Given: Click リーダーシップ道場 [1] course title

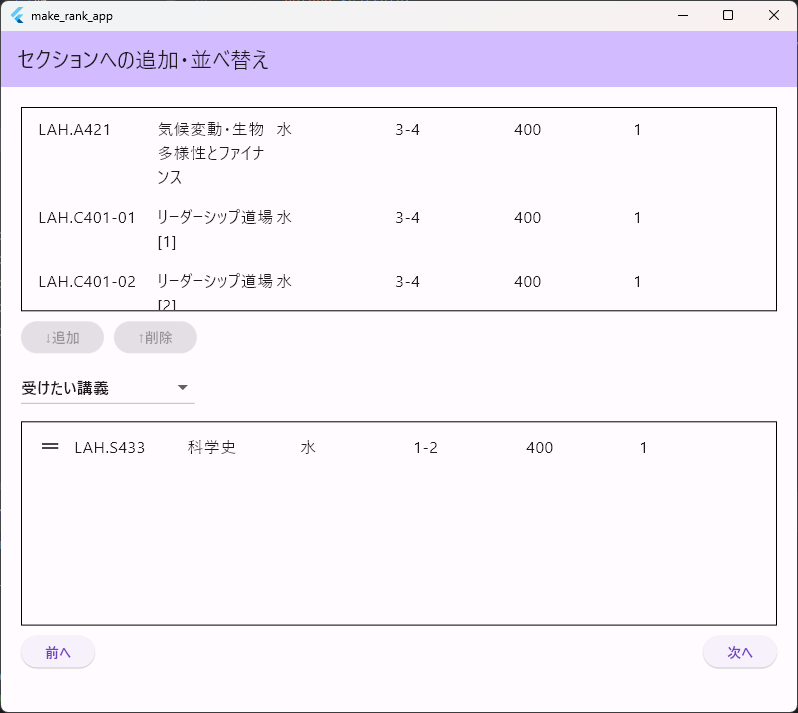Looking at the screenshot, I should pos(214,229).
